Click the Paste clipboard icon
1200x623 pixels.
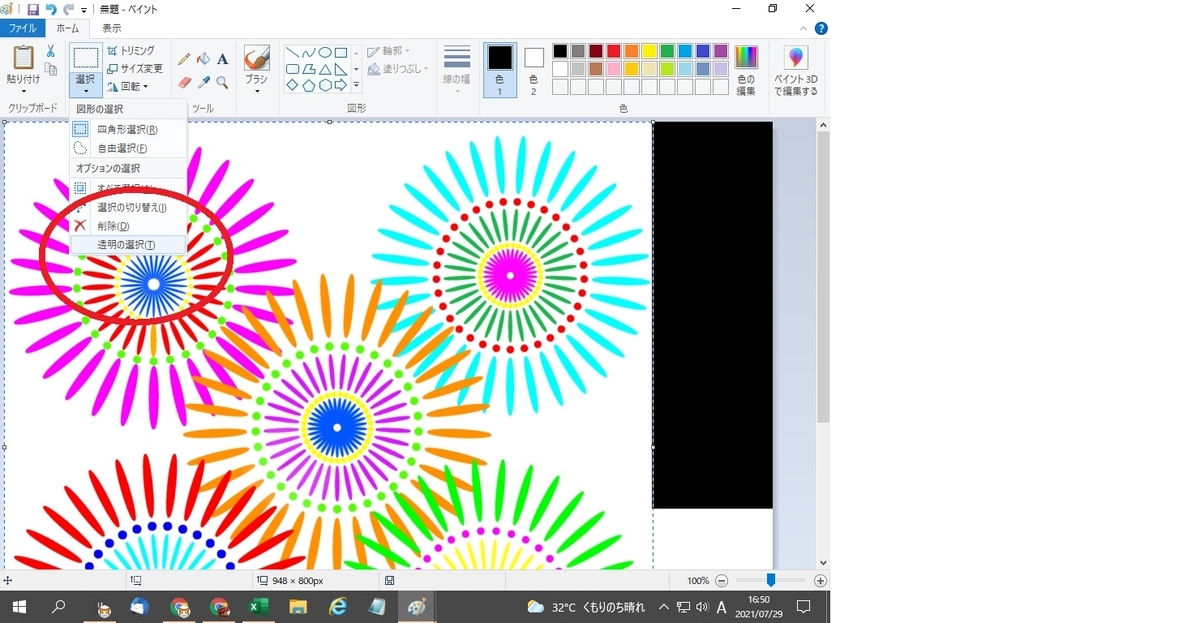[x=23, y=57]
